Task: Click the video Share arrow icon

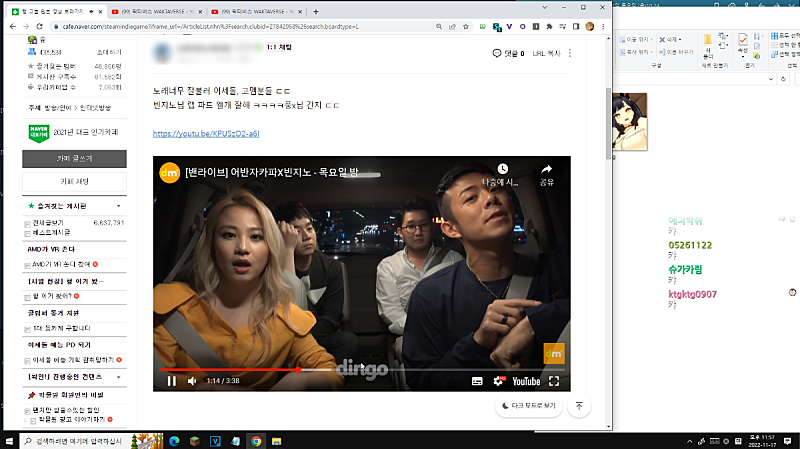Action: (x=547, y=169)
